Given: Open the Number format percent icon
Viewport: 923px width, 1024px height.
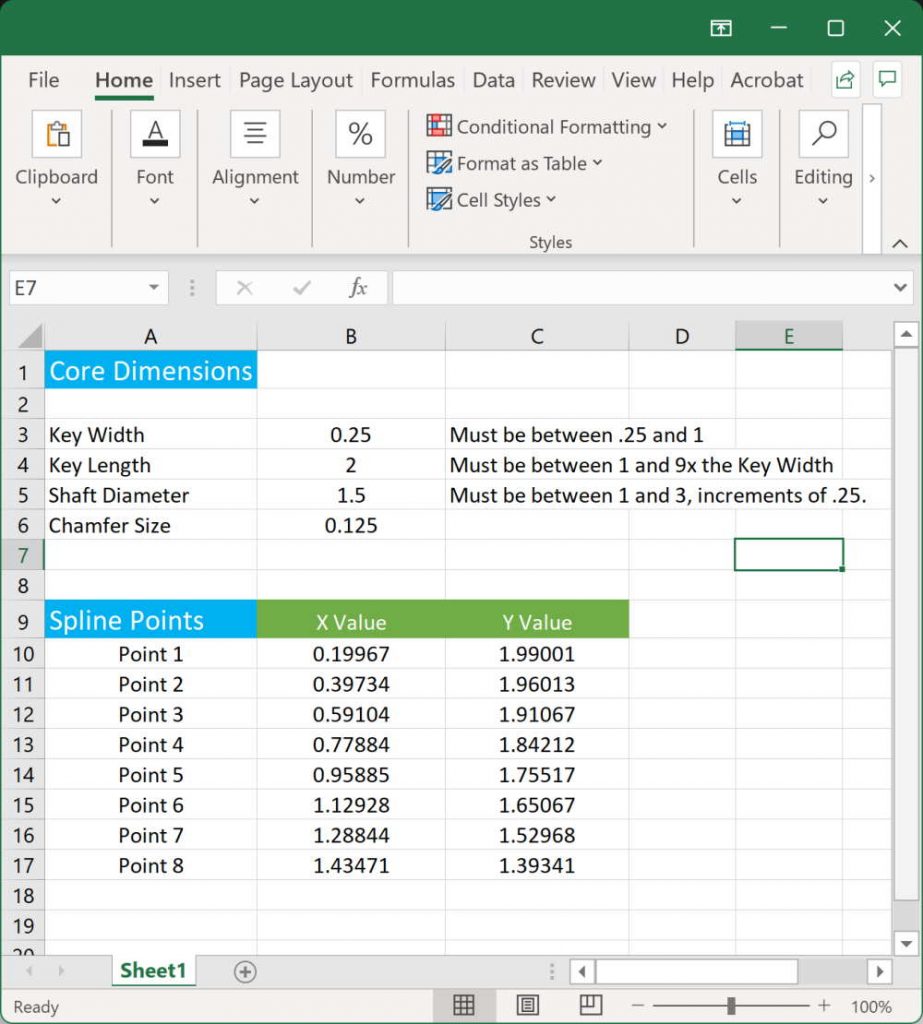Looking at the screenshot, I should 360,134.
